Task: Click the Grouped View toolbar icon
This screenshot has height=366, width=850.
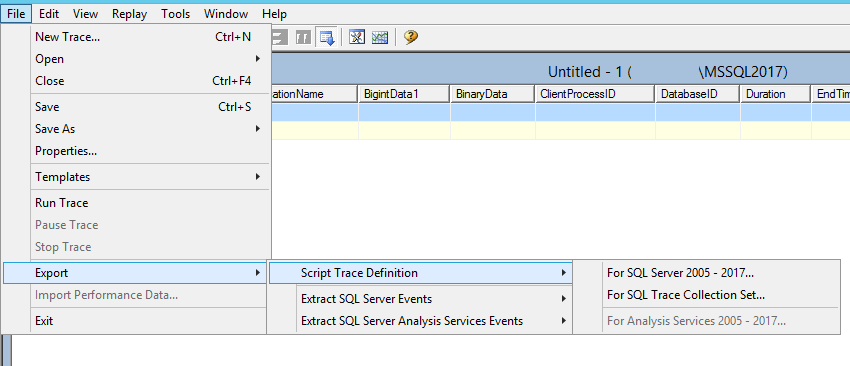Action: pos(303,37)
